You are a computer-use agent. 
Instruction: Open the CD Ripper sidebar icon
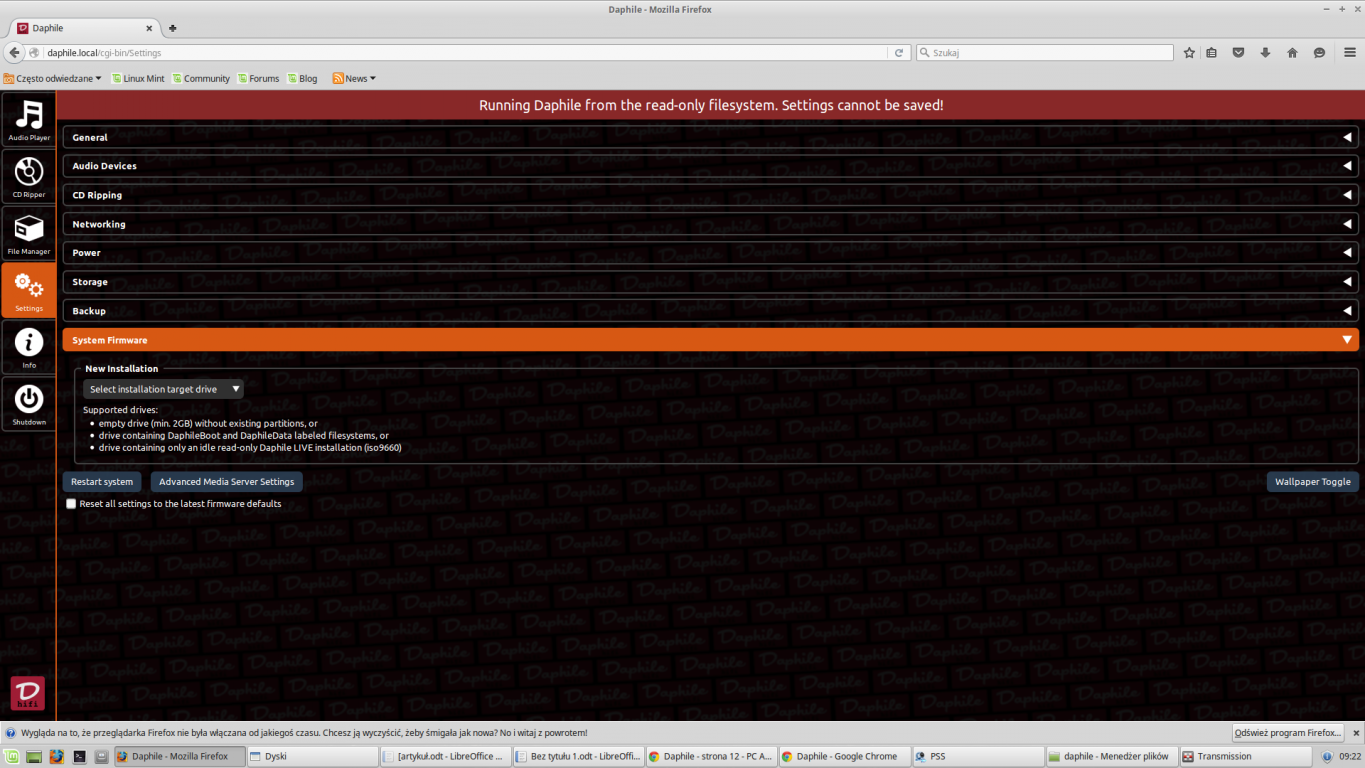pyautogui.click(x=29, y=176)
